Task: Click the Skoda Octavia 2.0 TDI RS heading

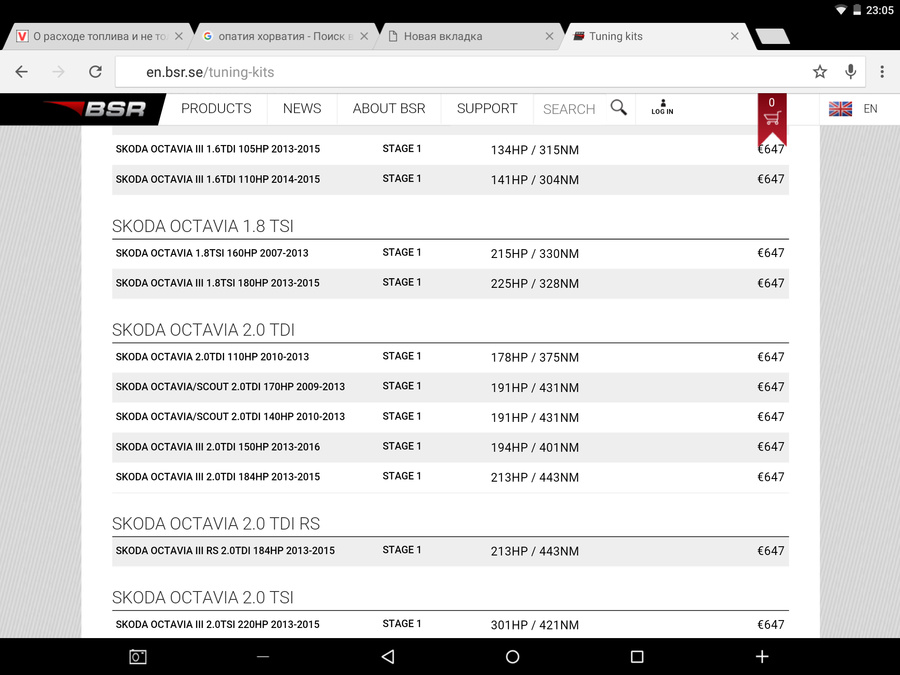Action: coord(216,523)
